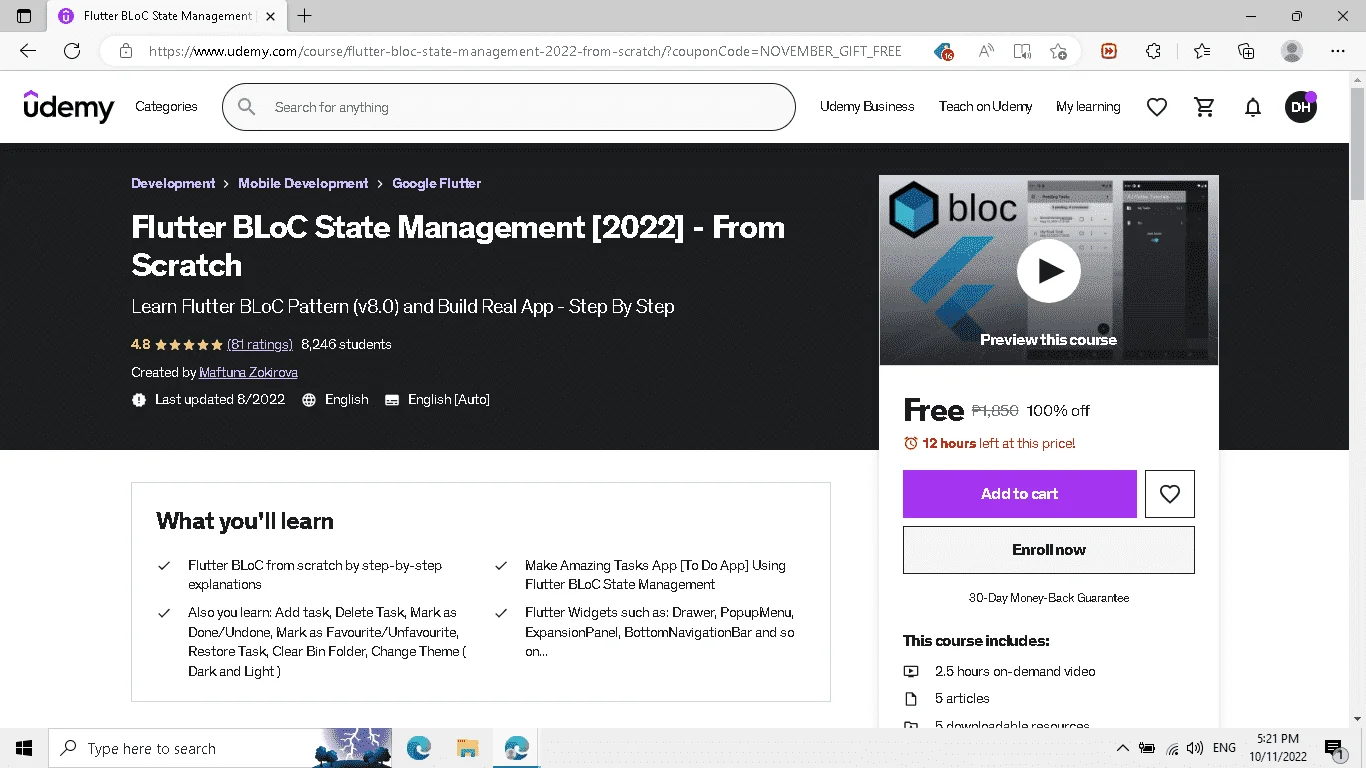Click the Udemy logo
Viewport: 1366px width, 768px height.
point(69,106)
